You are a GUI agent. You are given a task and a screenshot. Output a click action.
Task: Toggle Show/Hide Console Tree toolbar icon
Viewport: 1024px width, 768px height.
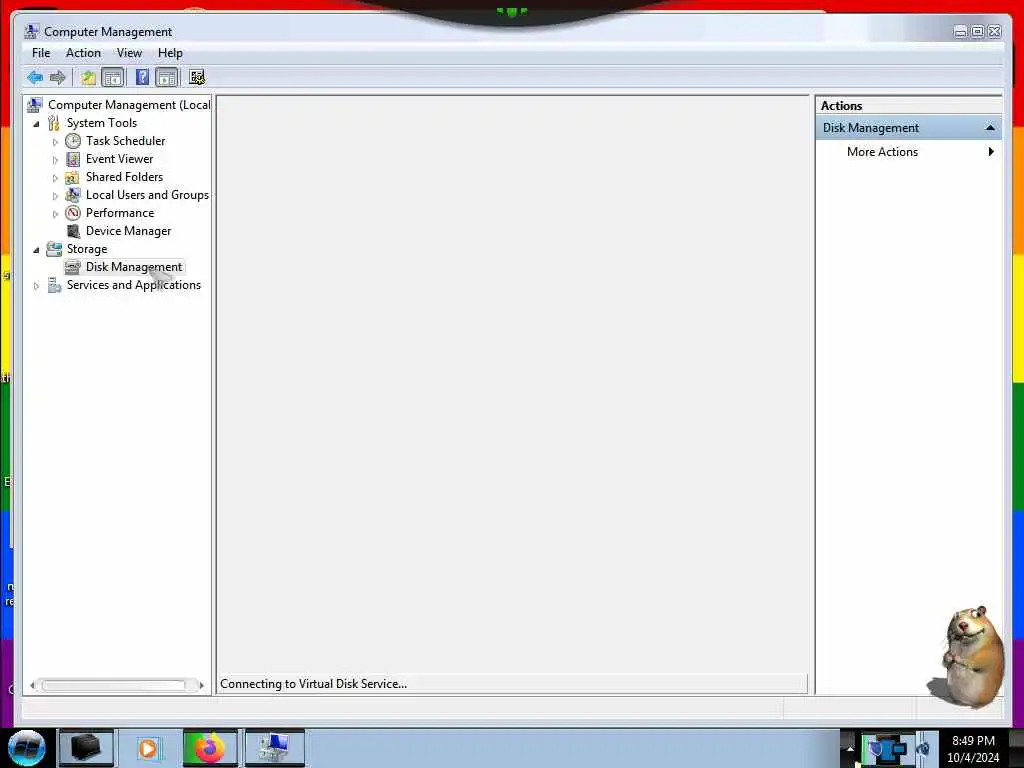(x=113, y=78)
